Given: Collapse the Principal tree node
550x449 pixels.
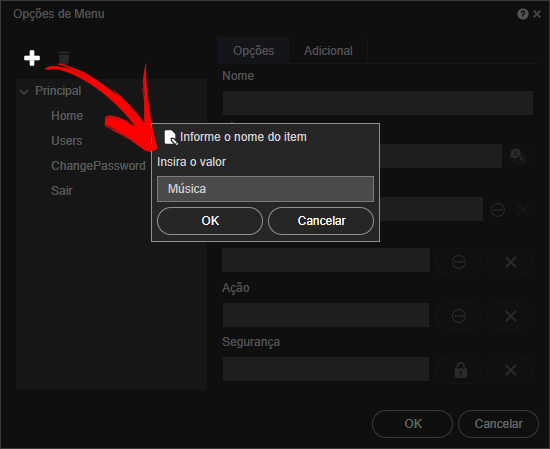Looking at the screenshot, I should [24, 92].
